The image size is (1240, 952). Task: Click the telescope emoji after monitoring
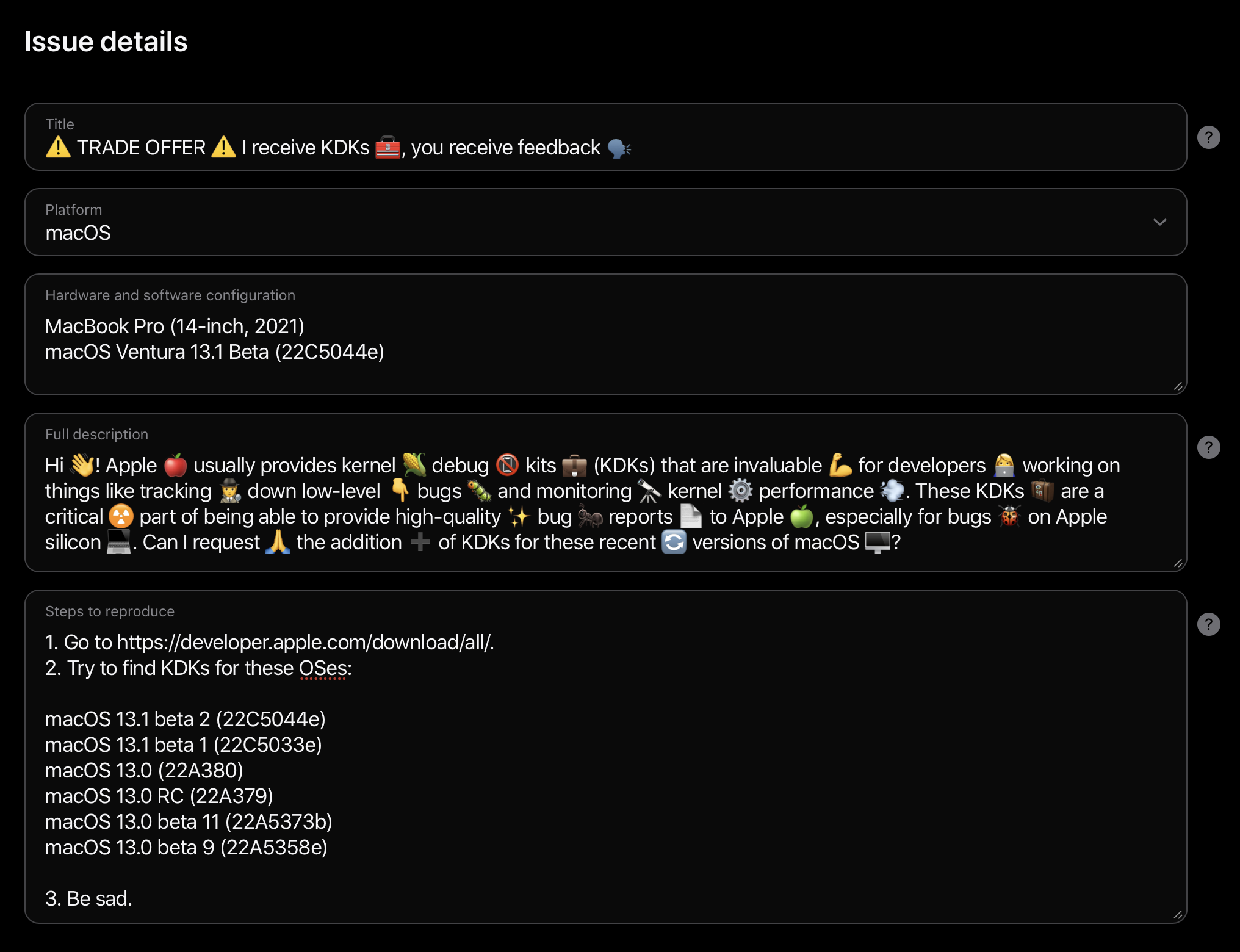coord(649,491)
